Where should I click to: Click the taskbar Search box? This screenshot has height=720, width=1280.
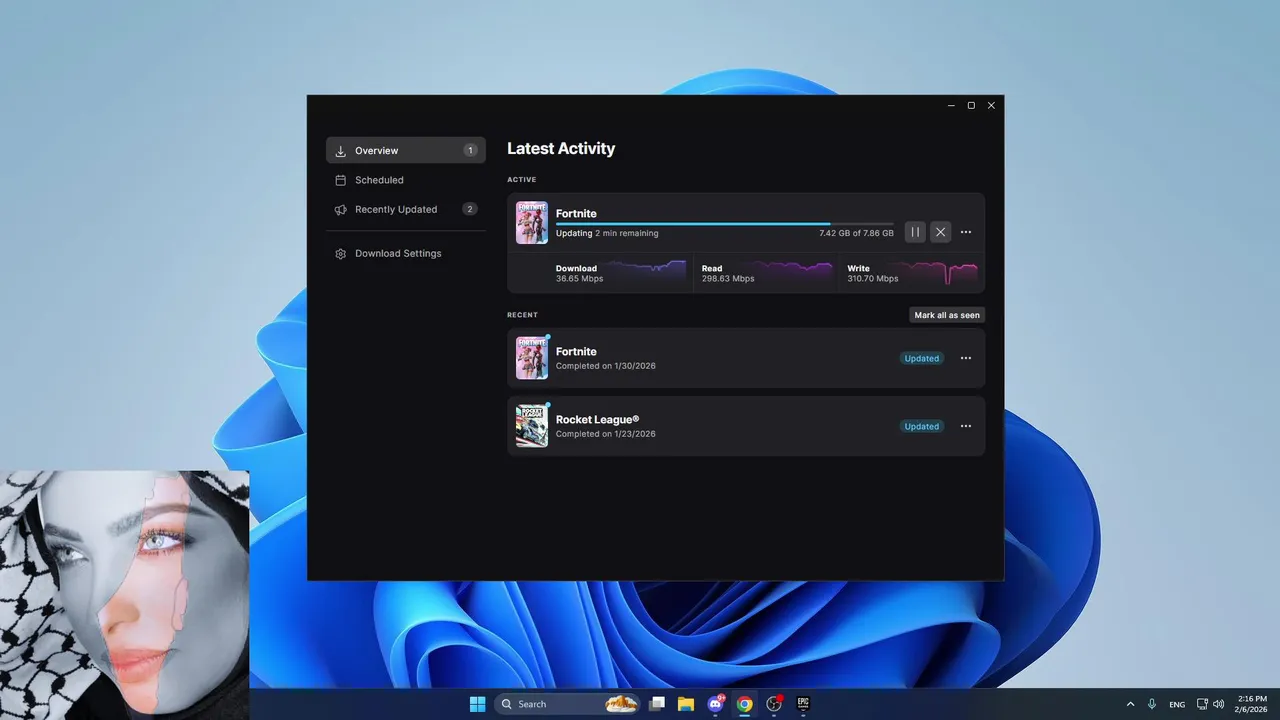[x=568, y=704]
